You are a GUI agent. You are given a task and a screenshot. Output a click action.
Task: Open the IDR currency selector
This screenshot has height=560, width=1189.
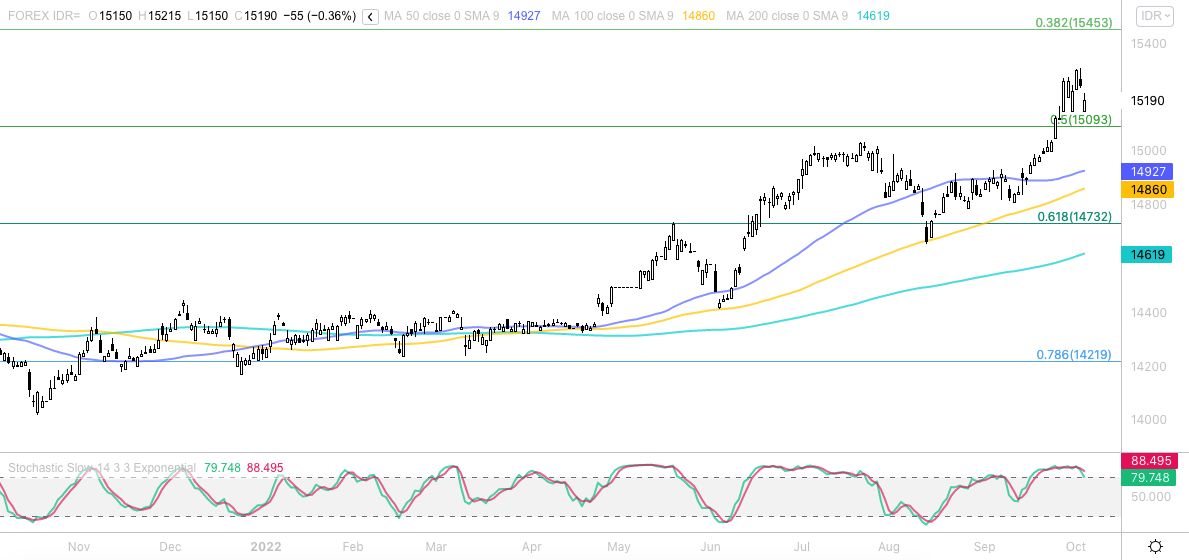click(x=1155, y=16)
